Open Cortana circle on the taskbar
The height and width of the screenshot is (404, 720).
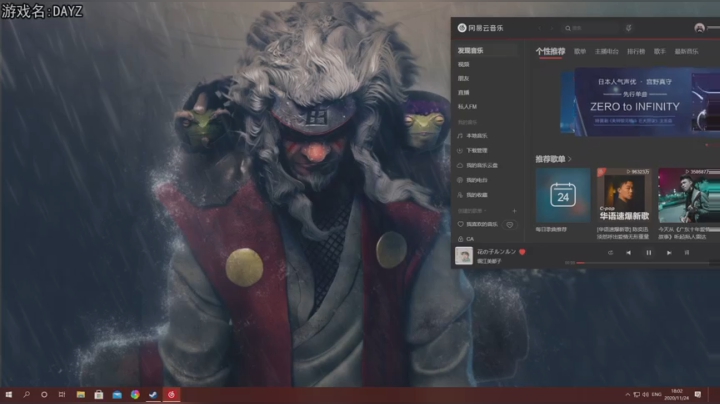point(44,395)
